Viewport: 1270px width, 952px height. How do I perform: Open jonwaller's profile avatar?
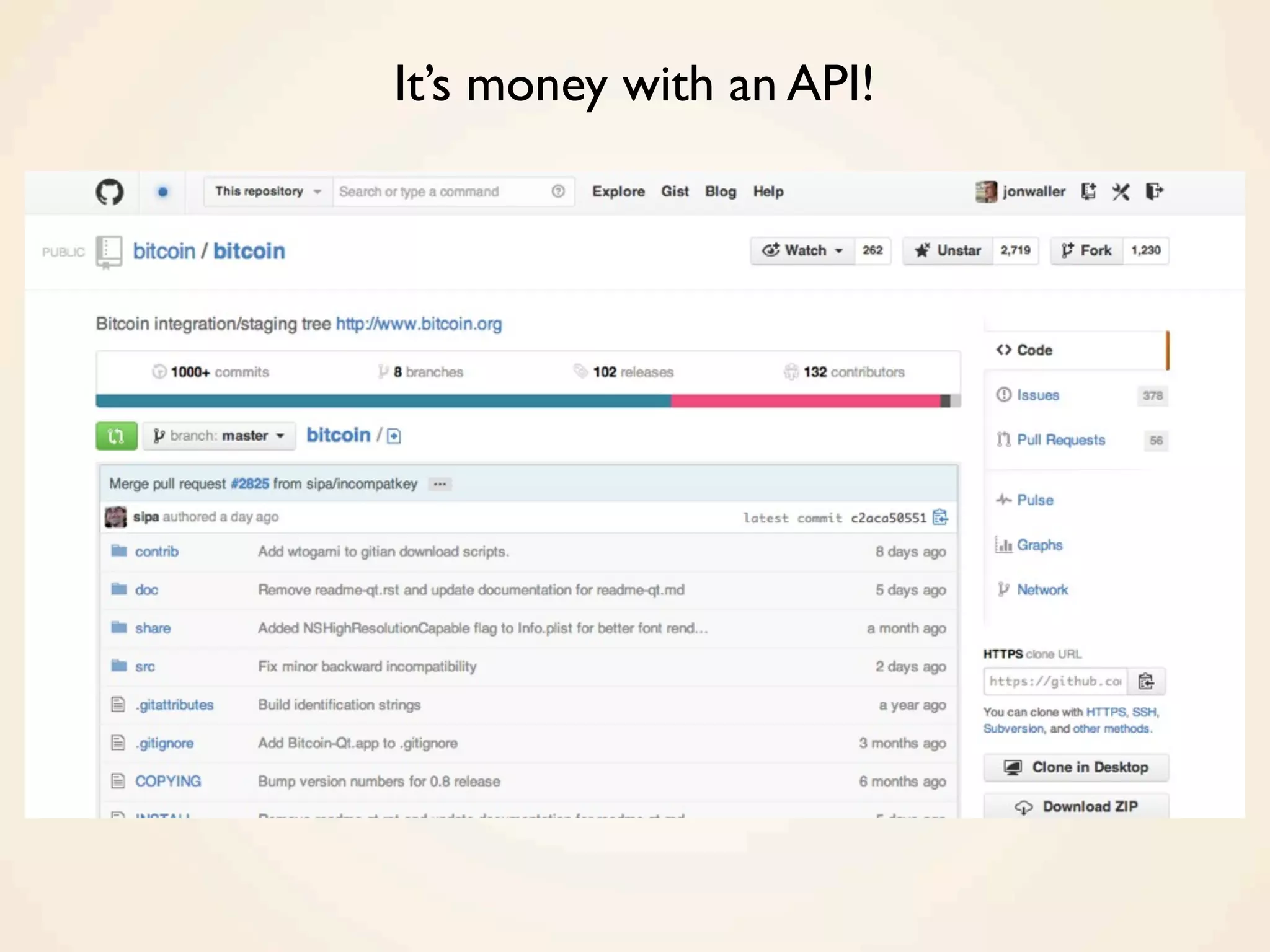[x=986, y=192]
